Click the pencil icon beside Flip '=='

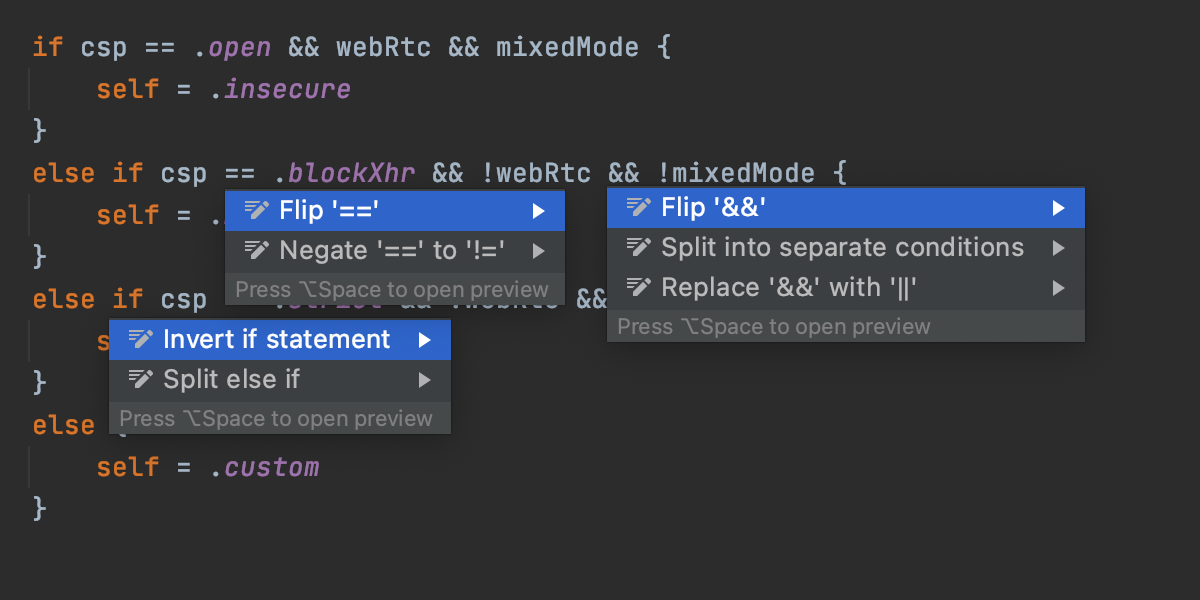click(257, 210)
